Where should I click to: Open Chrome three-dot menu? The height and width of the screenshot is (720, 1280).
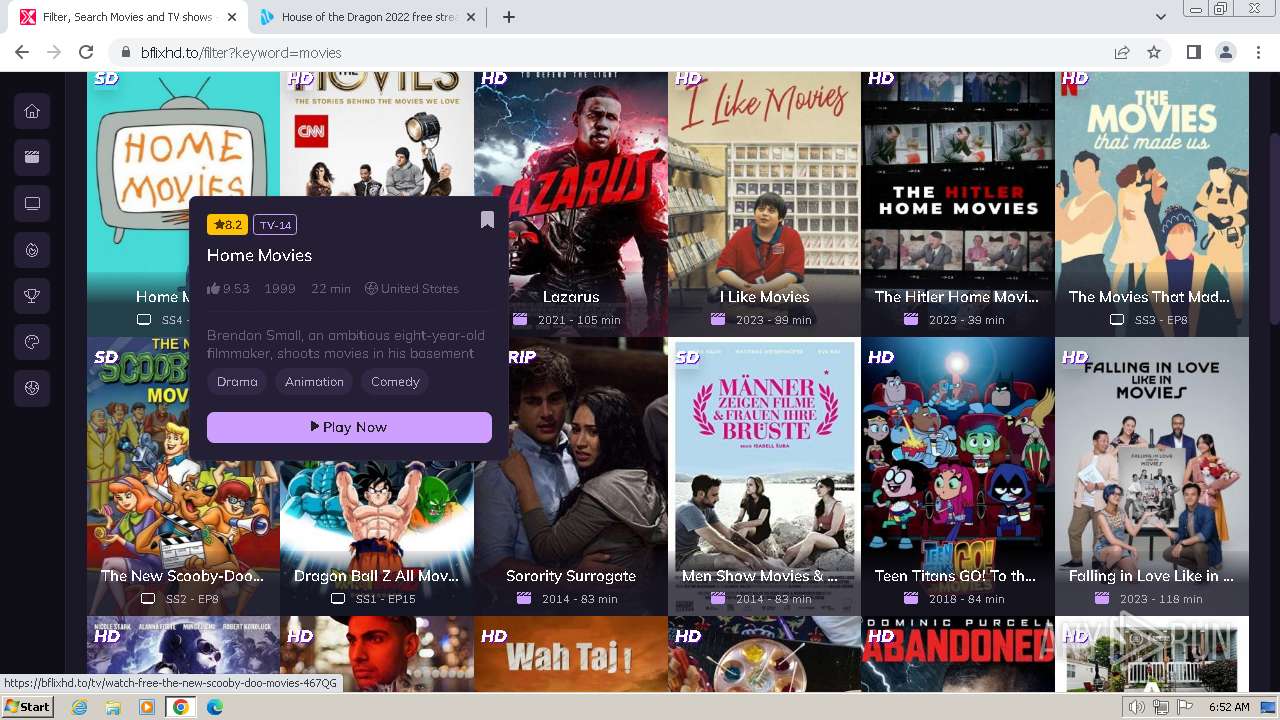[x=1257, y=52]
